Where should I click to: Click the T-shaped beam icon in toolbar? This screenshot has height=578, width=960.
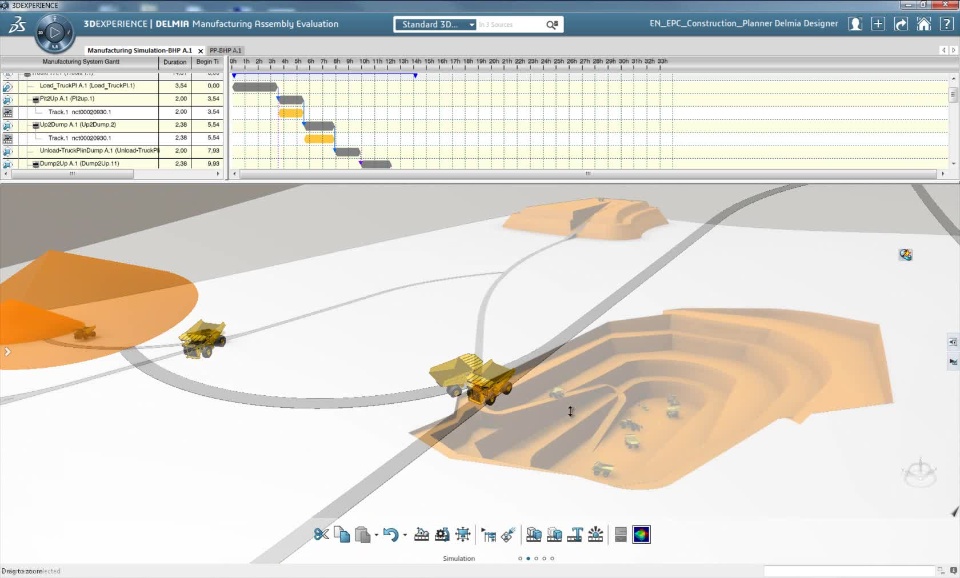(575, 535)
